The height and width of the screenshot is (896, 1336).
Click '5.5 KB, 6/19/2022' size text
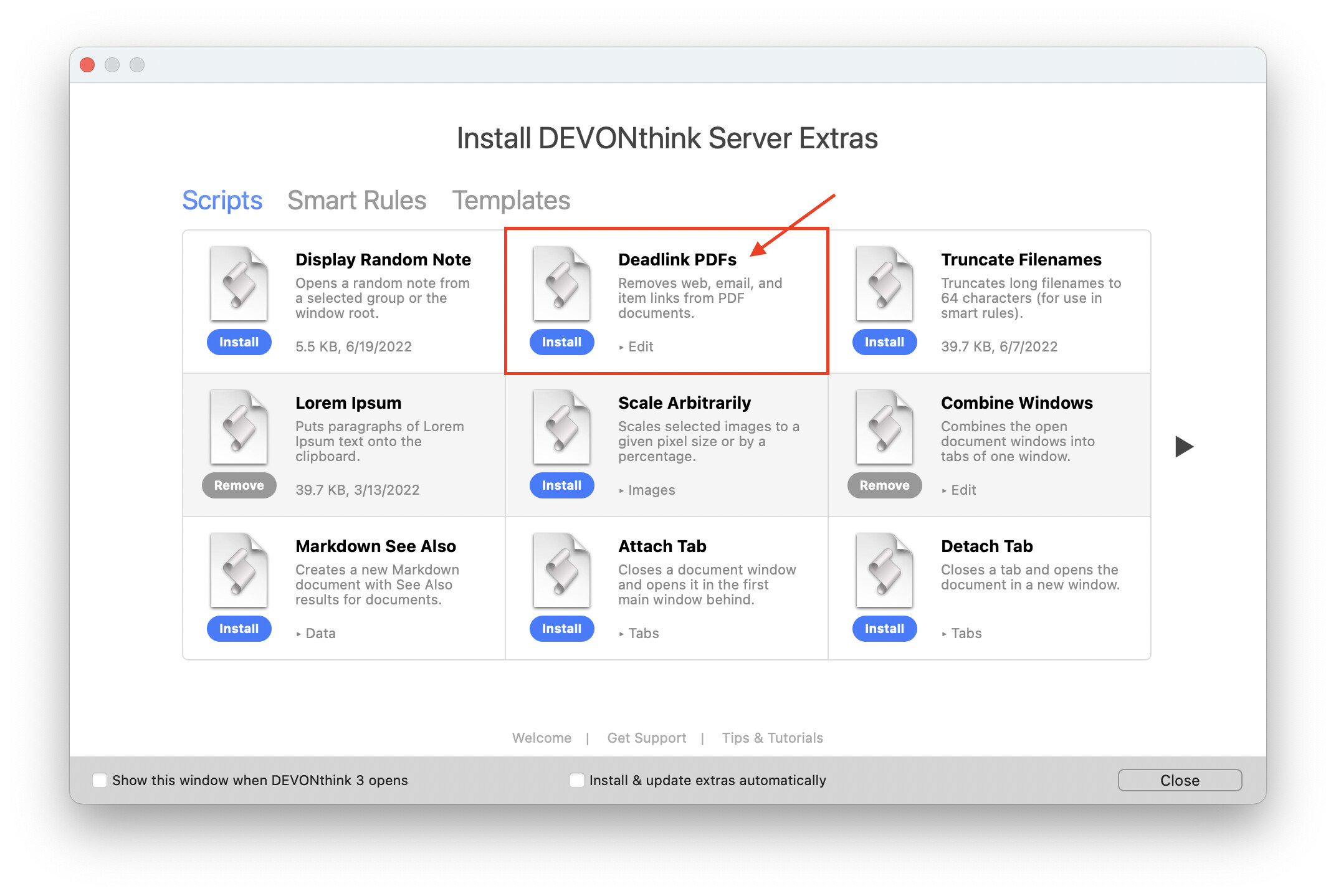(353, 346)
